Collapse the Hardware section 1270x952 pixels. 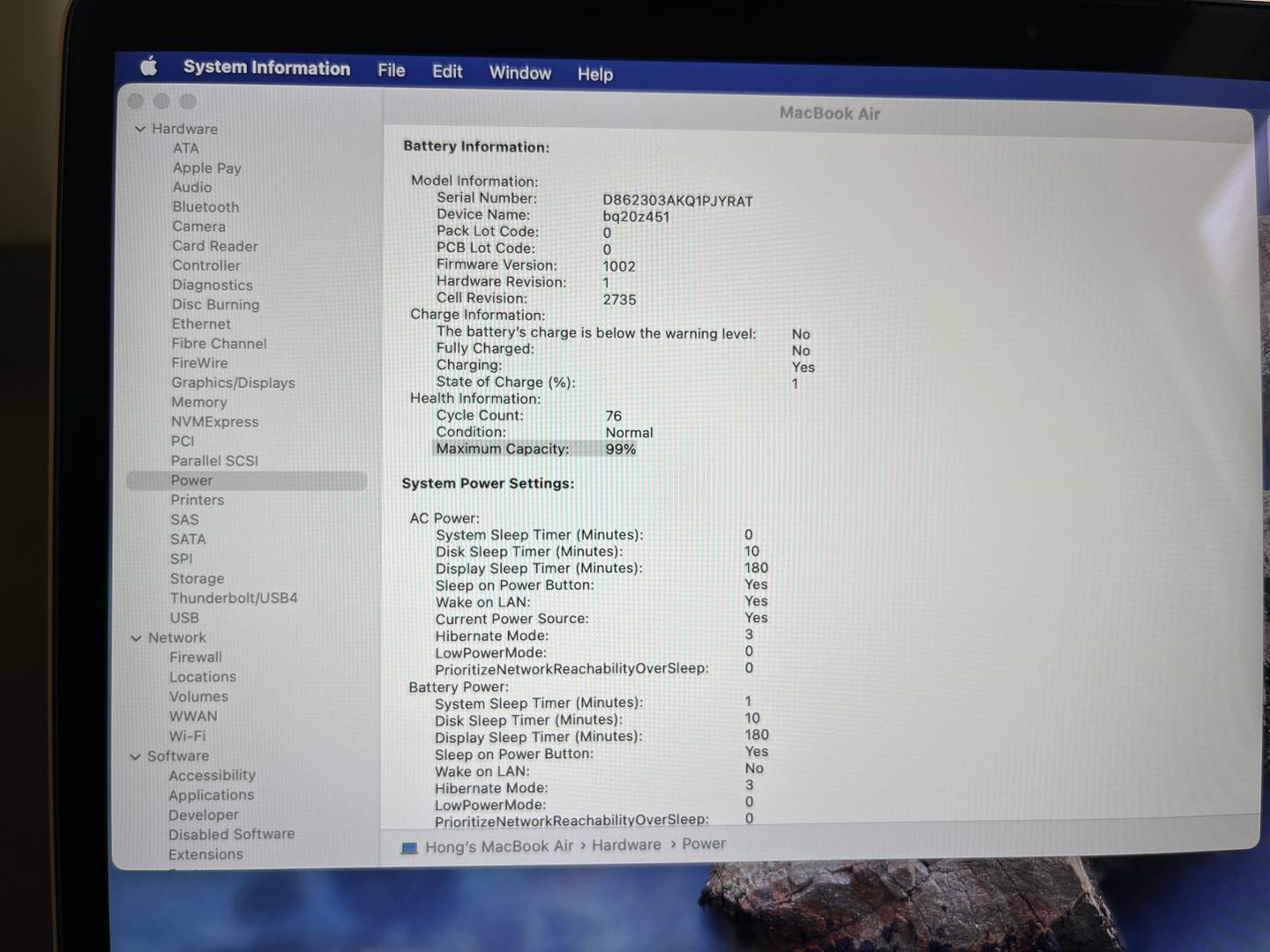139,129
